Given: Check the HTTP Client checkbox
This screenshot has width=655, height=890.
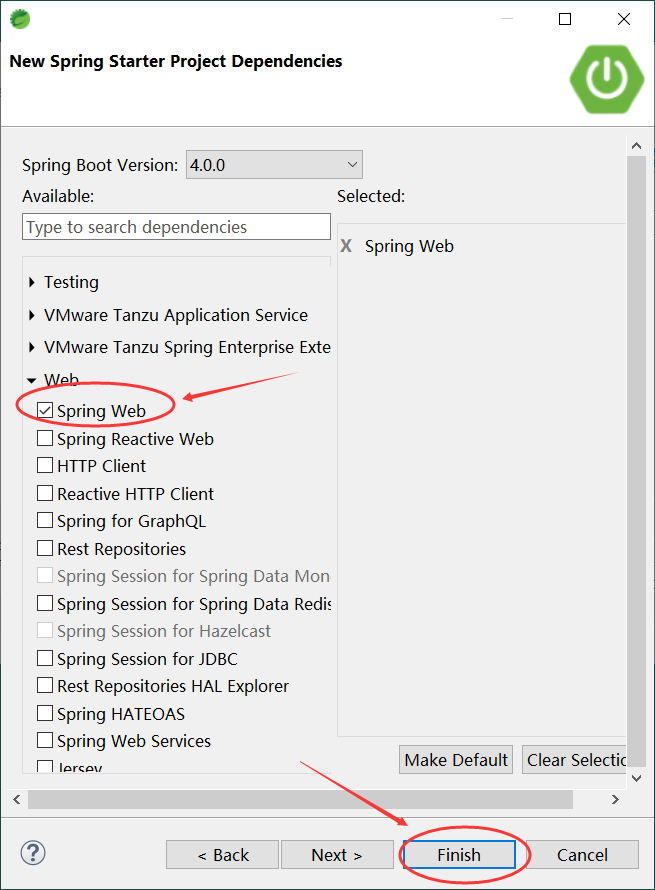Looking at the screenshot, I should click(x=43, y=465).
